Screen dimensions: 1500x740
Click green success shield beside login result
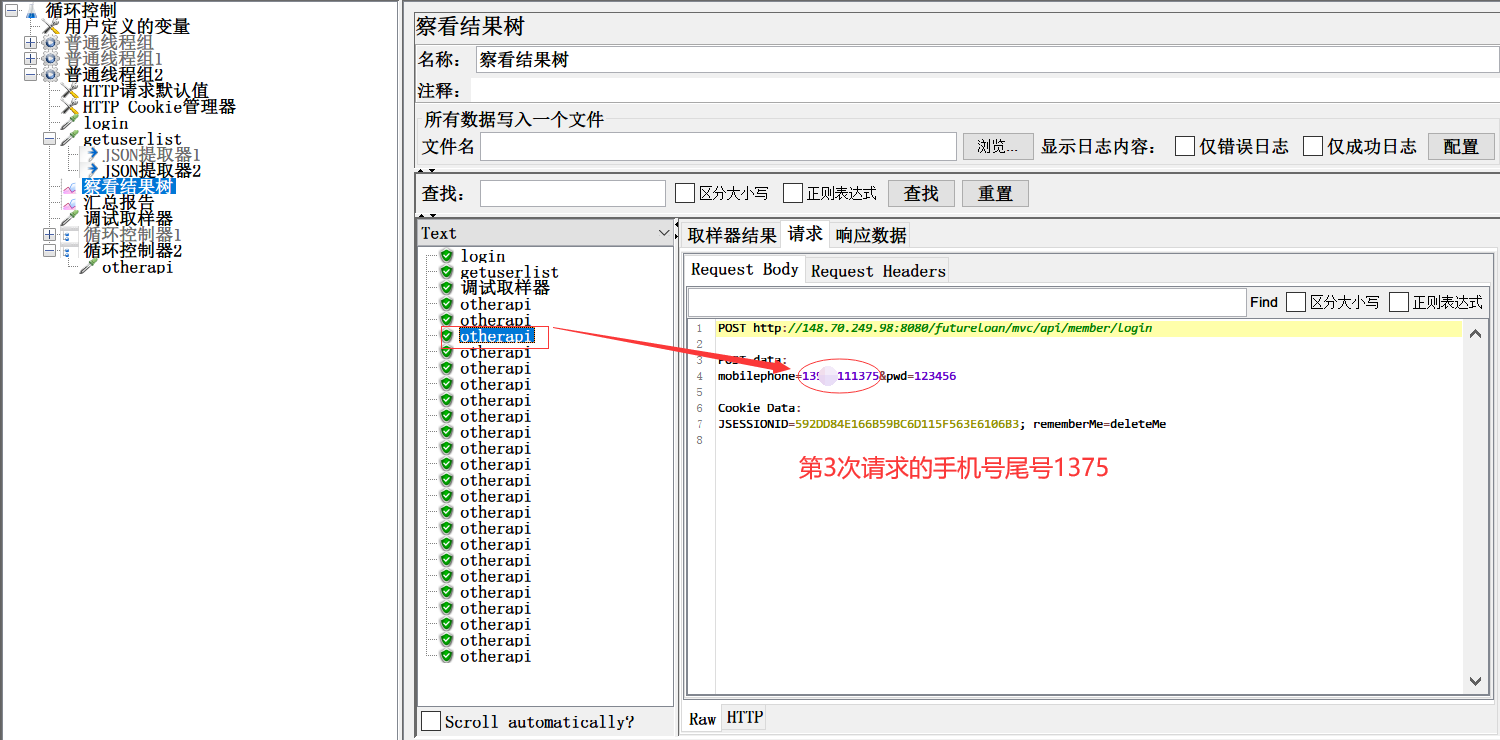pyautogui.click(x=447, y=256)
